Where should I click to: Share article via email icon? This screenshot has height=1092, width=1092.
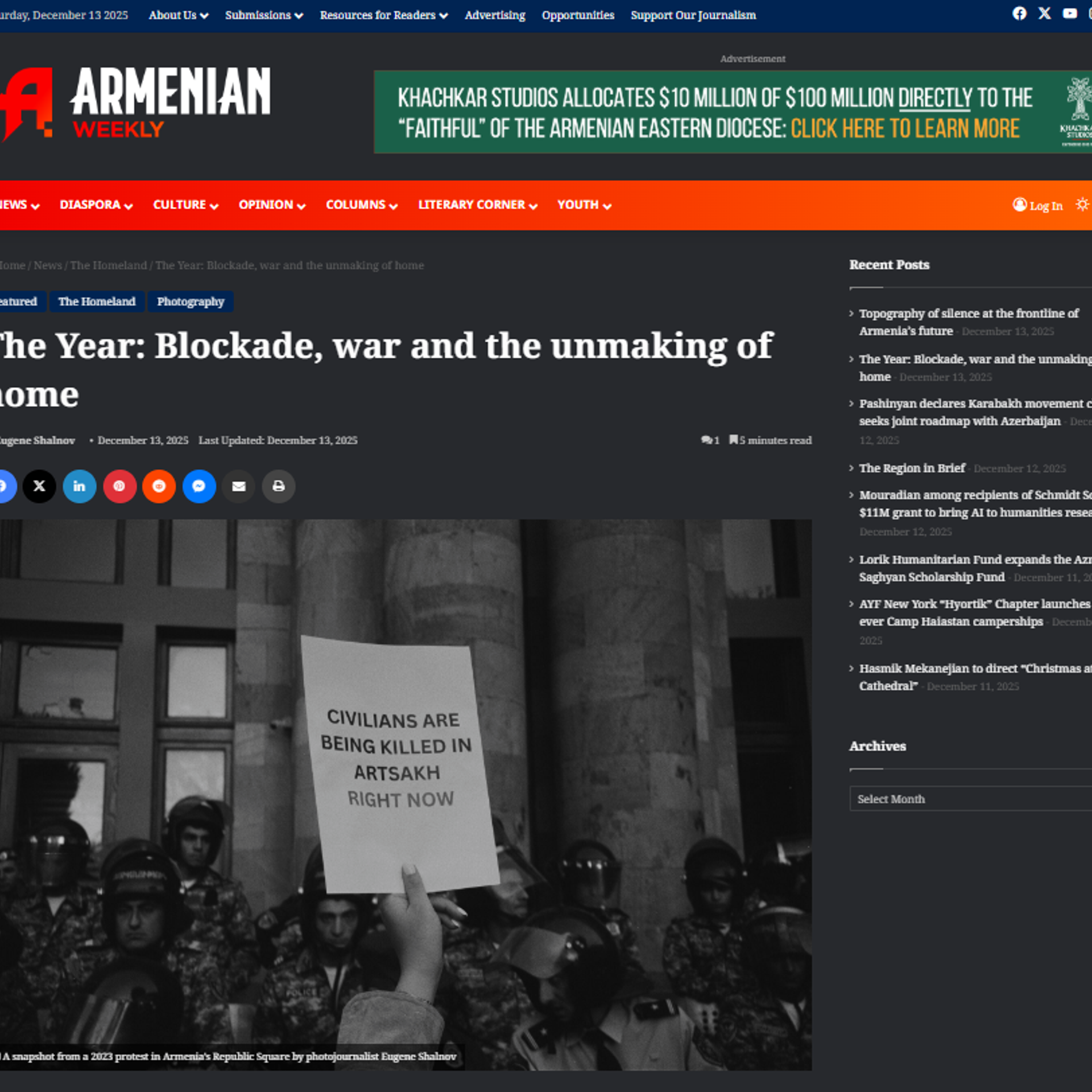[x=239, y=486]
